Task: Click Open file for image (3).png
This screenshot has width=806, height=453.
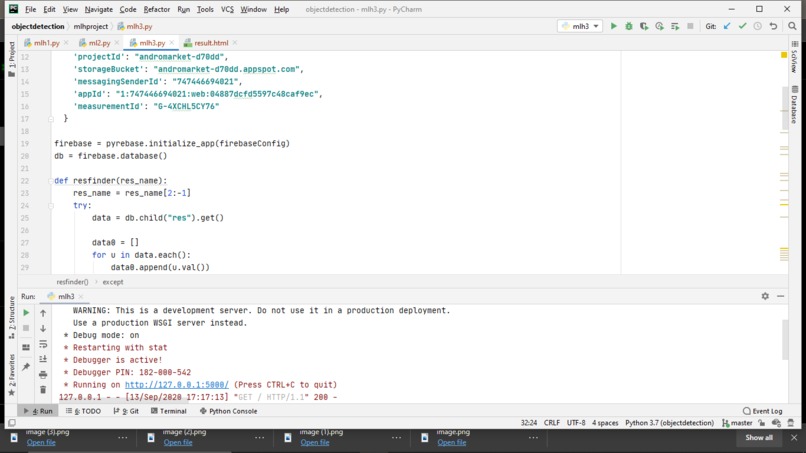Action: click(x=41, y=442)
